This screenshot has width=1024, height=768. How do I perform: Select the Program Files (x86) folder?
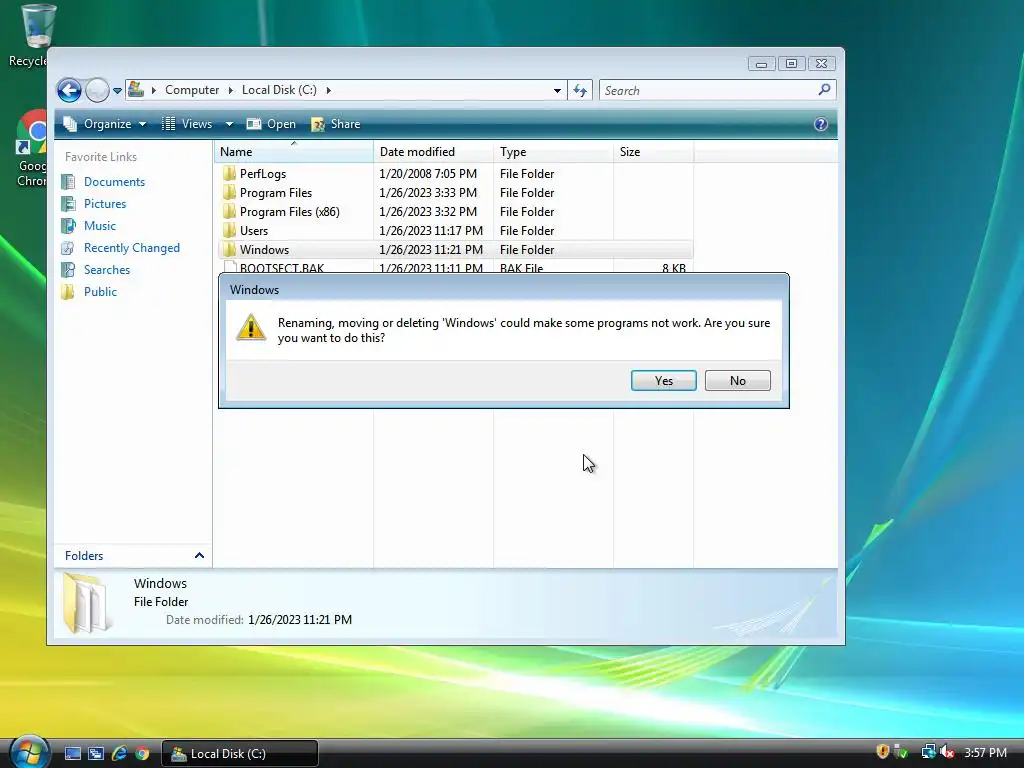tap(289, 212)
